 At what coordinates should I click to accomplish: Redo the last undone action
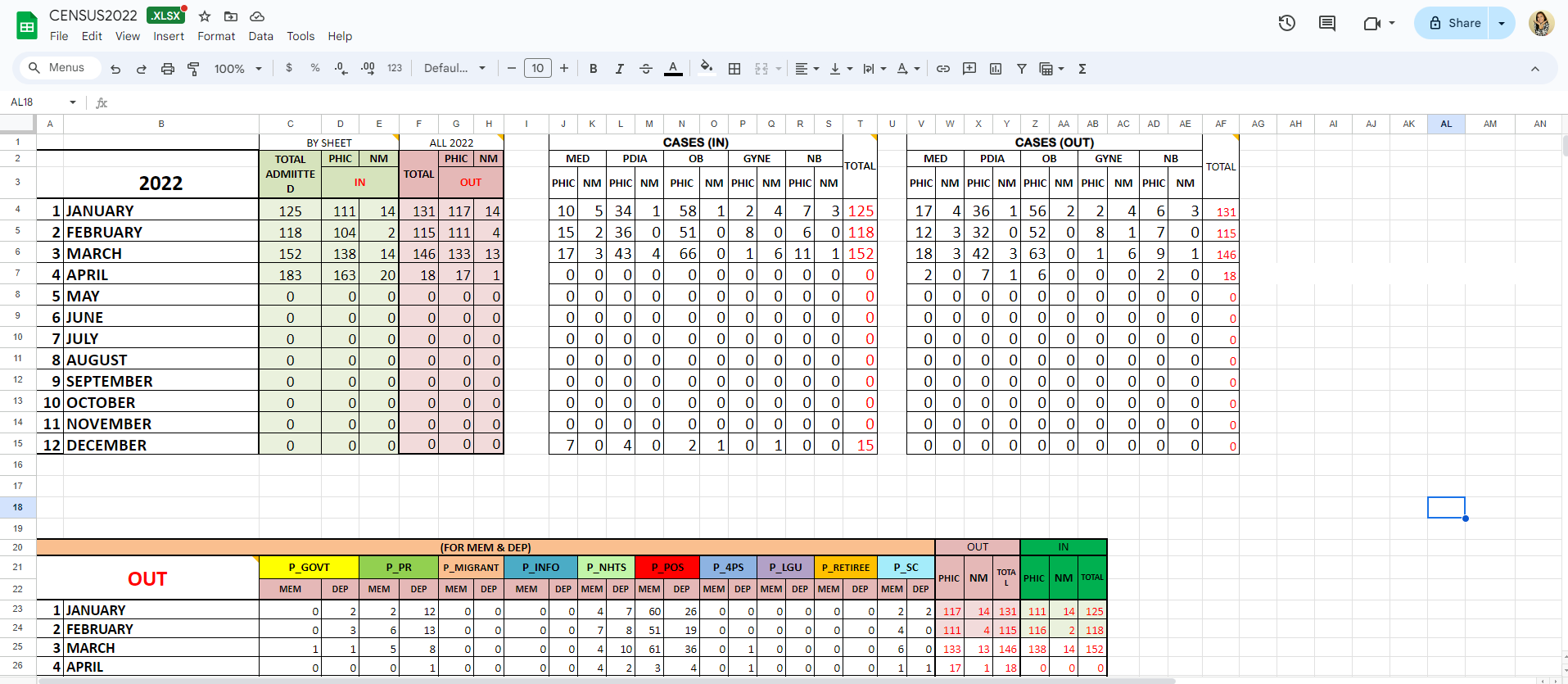[142, 69]
